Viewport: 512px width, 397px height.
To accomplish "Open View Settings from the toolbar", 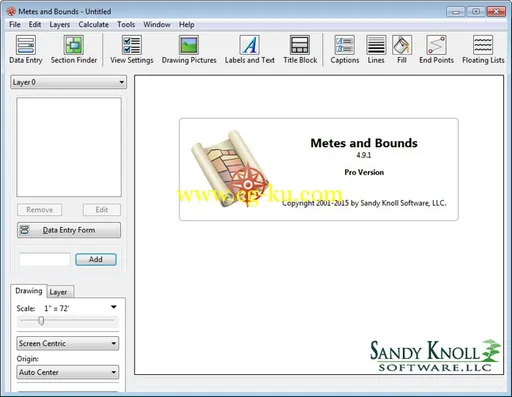I will point(132,50).
